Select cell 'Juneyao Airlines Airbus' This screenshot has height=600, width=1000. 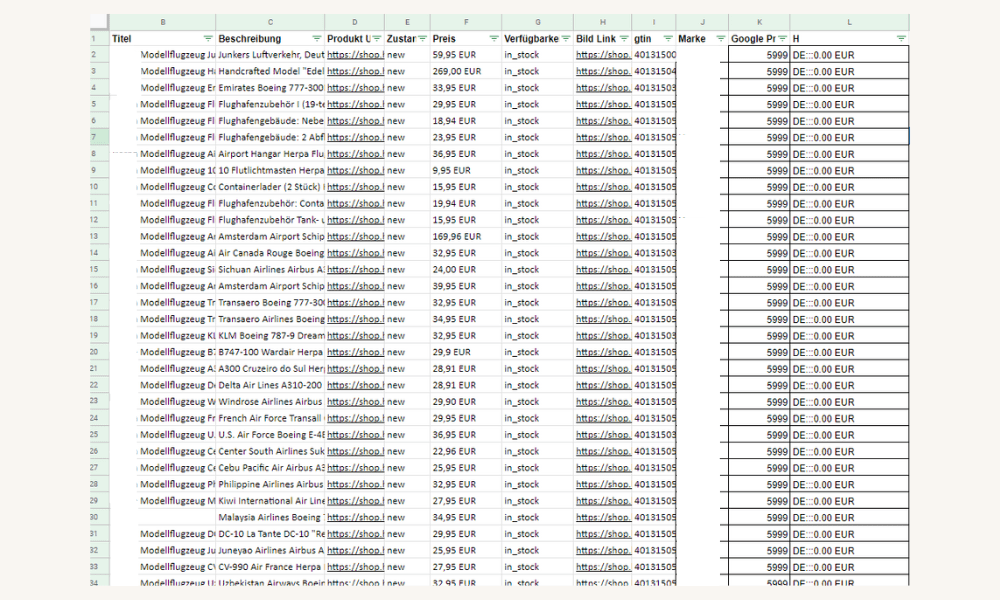(x=270, y=550)
